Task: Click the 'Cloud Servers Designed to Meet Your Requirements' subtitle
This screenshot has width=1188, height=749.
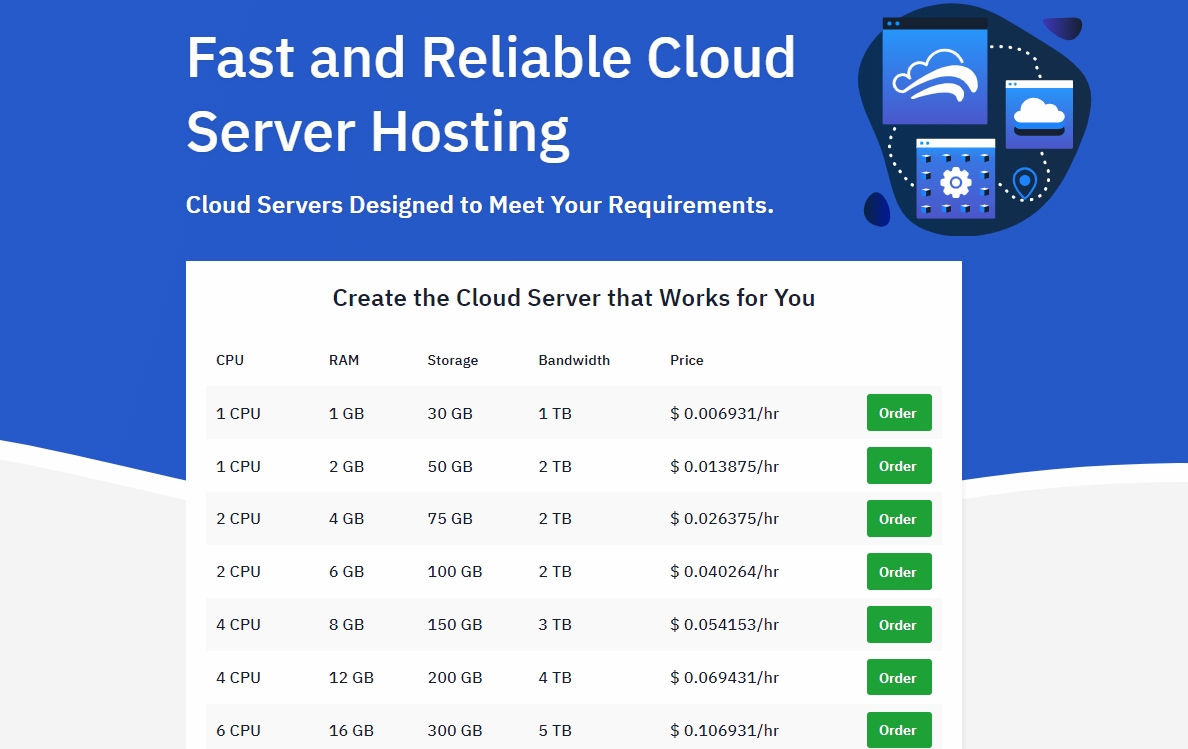Action: point(480,205)
